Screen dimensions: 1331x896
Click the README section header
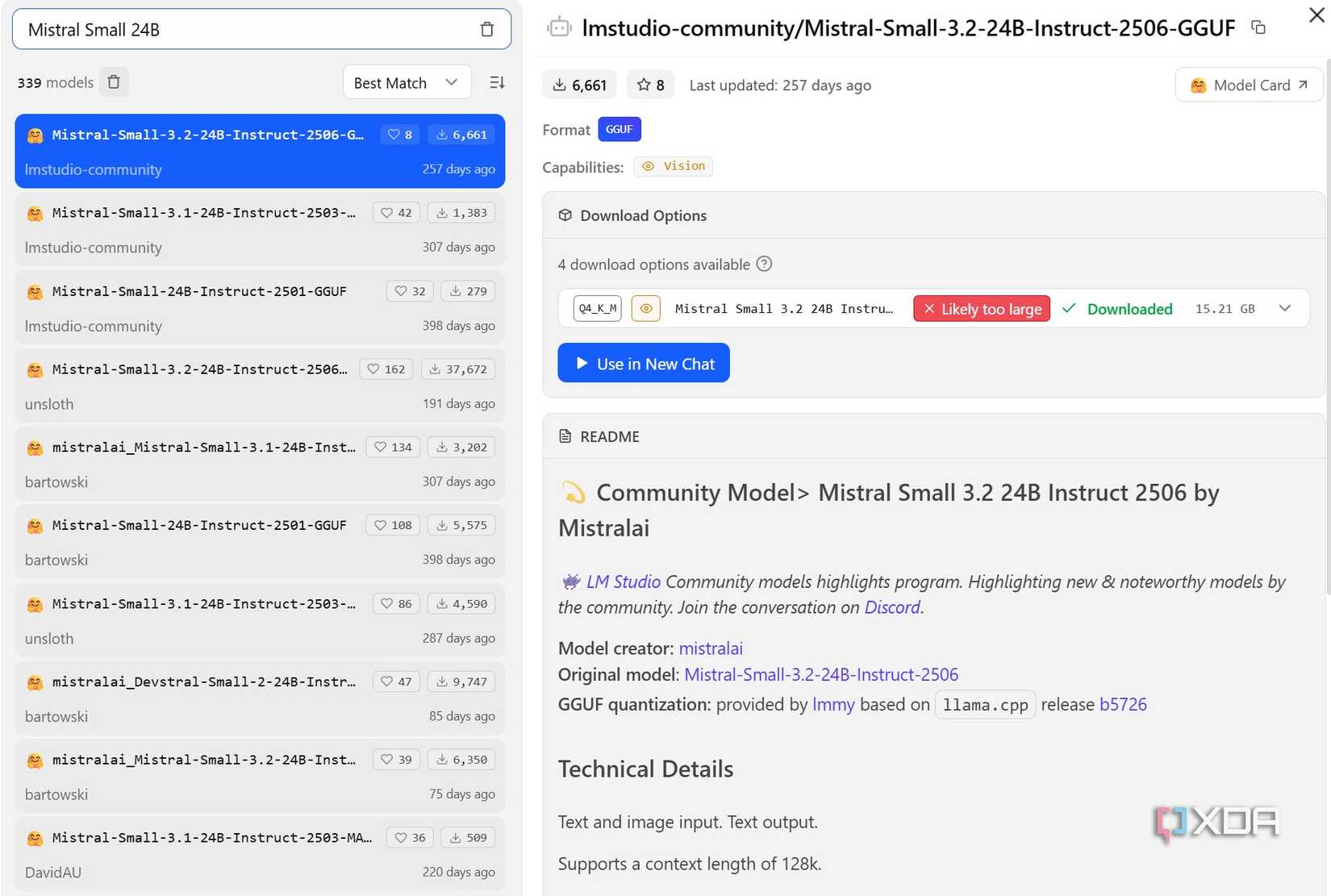click(933, 436)
